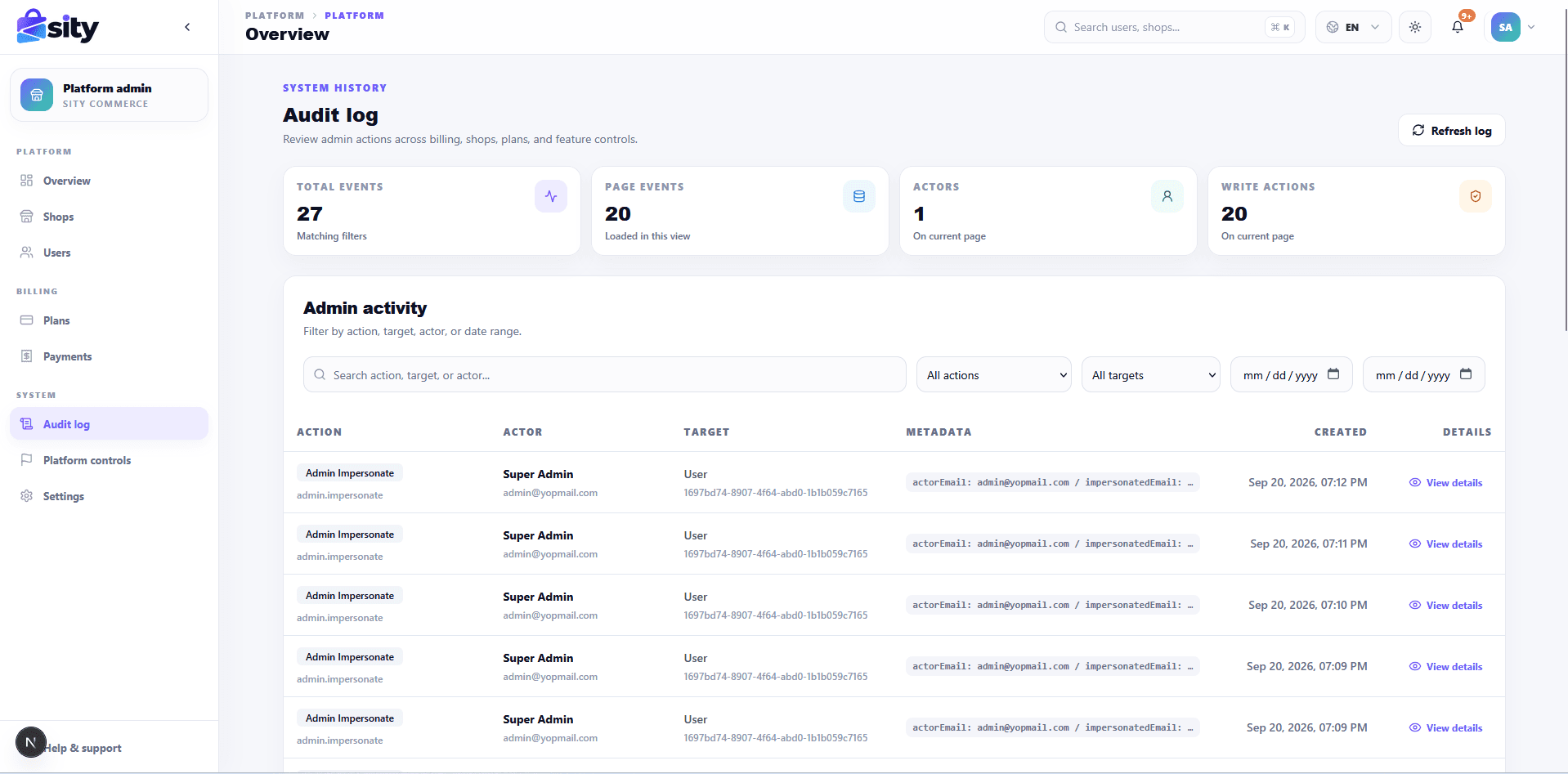This screenshot has width=1568, height=774.
Task: Open notifications with the bell icon
Action: click(1458, 27)
